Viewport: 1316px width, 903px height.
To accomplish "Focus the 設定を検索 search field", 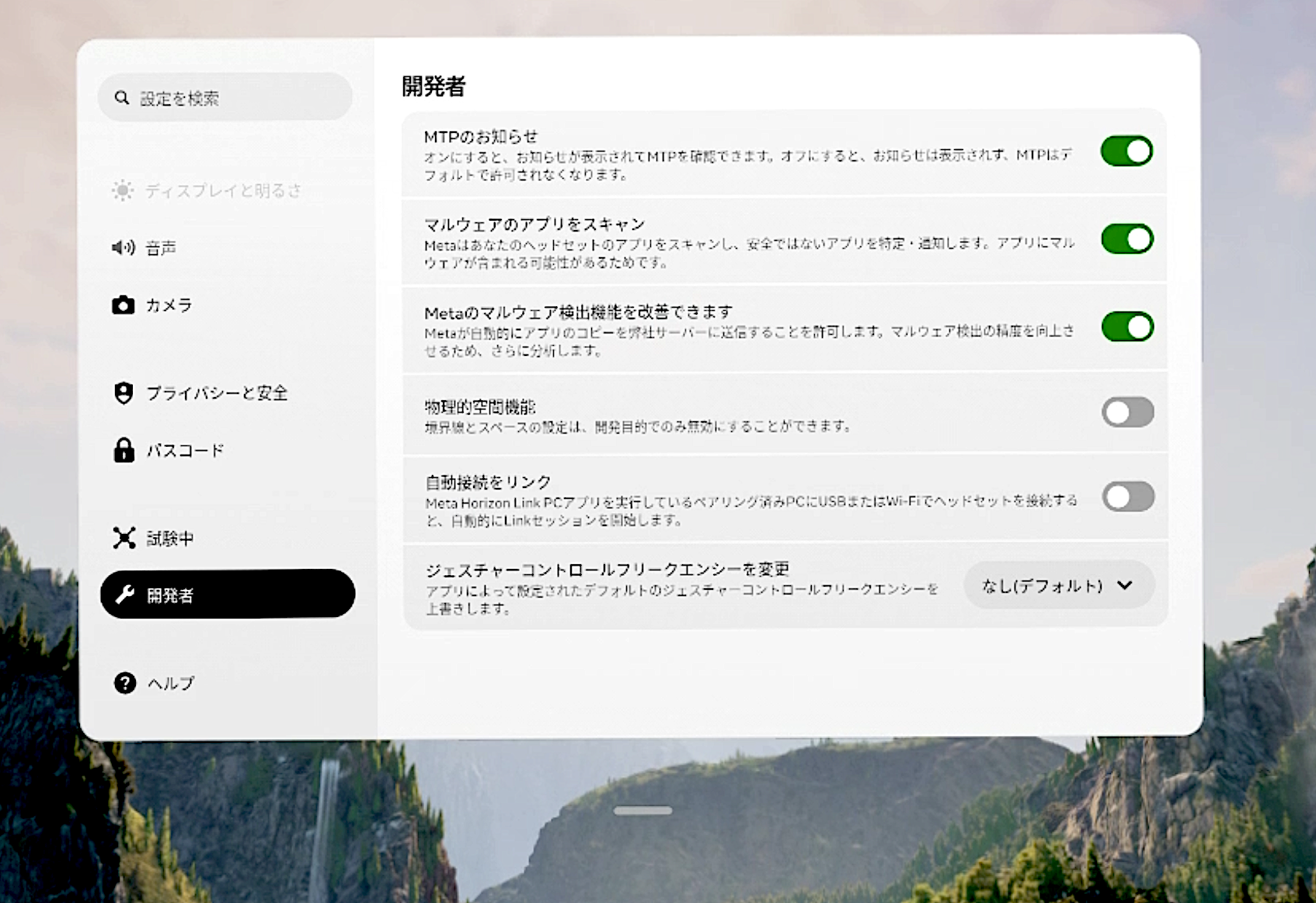I will point(225,97).
